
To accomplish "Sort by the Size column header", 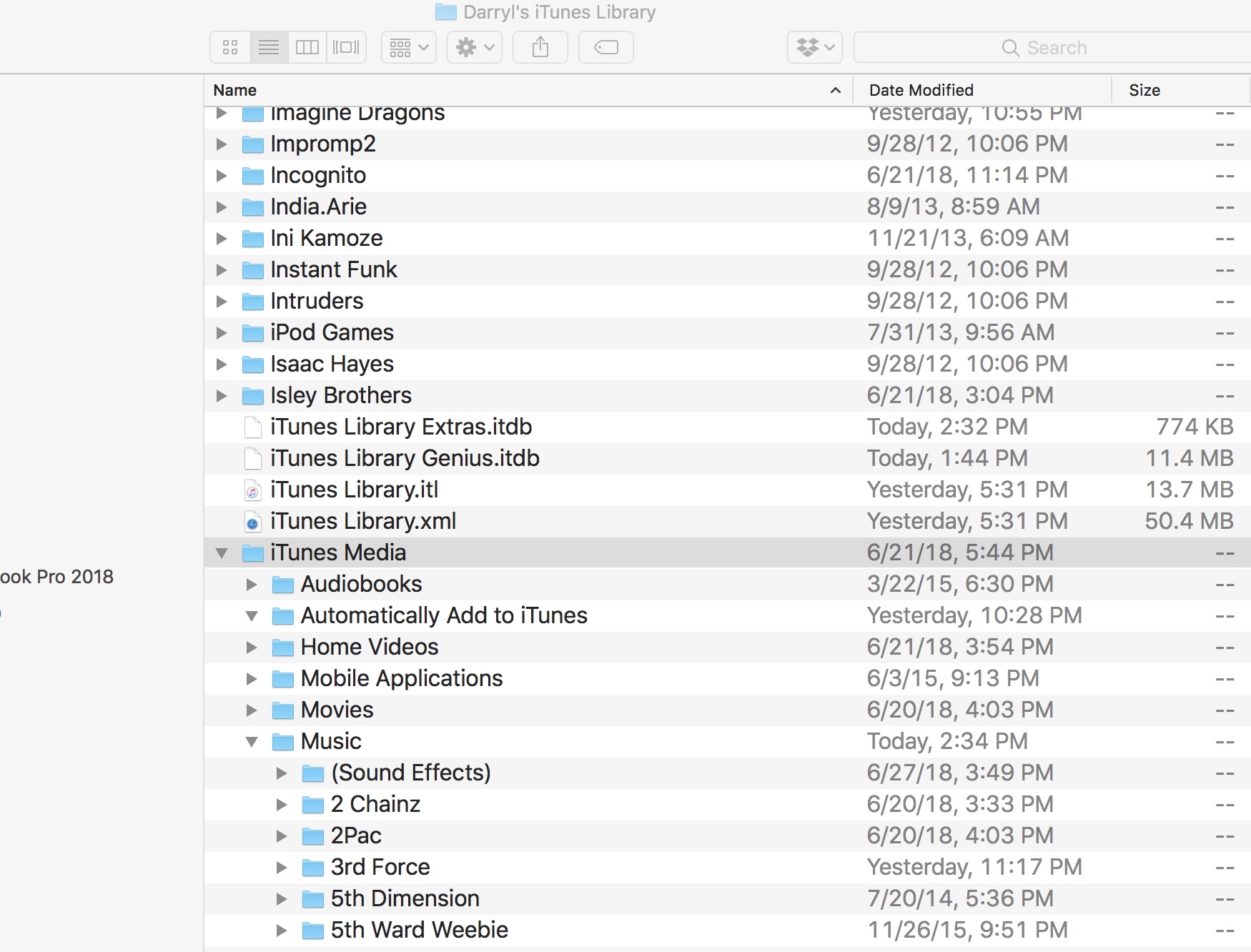I will point(1181,90).
